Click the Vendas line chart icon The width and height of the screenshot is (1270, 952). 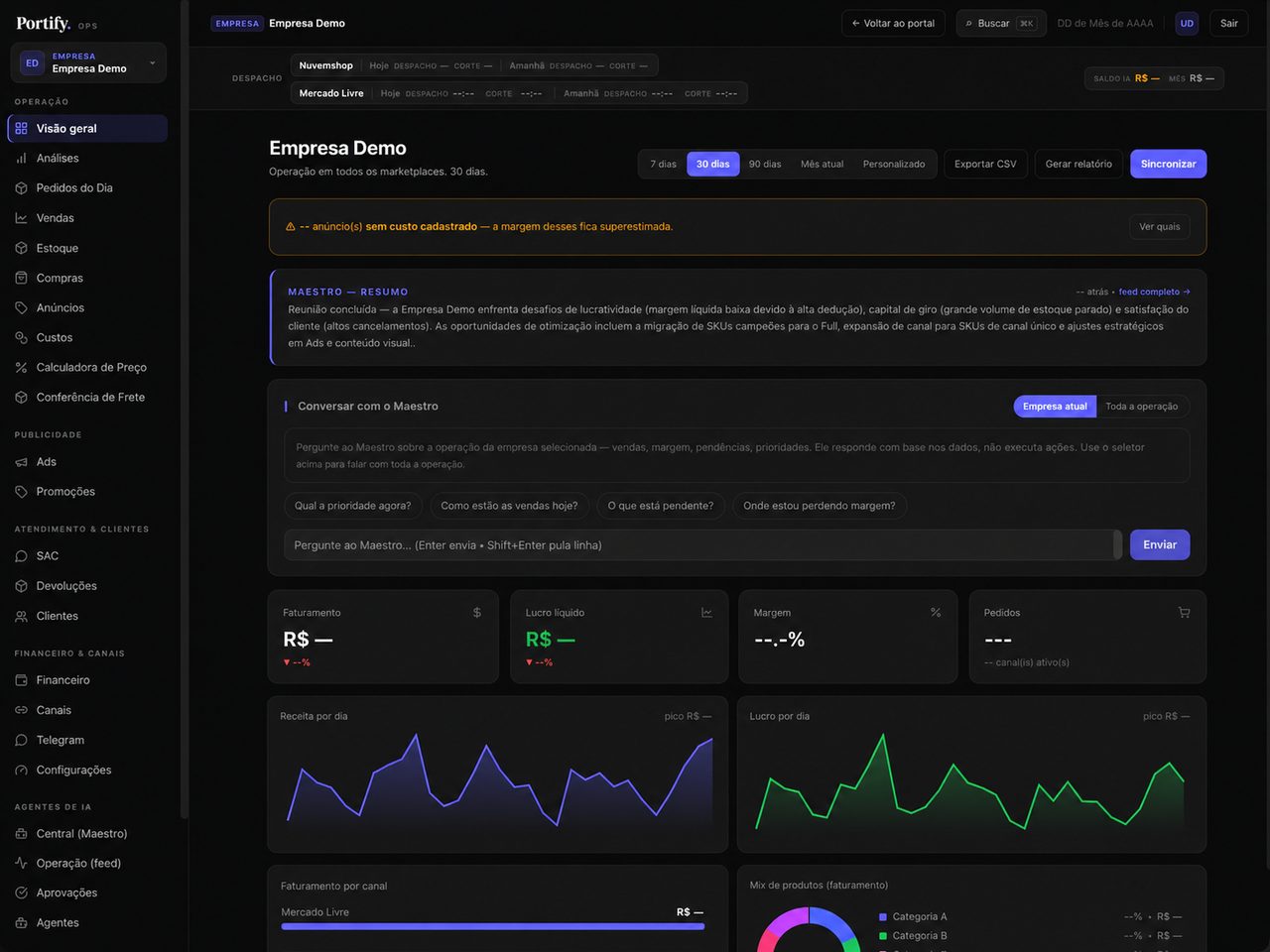pyautogui.click(x=21, y=218)
